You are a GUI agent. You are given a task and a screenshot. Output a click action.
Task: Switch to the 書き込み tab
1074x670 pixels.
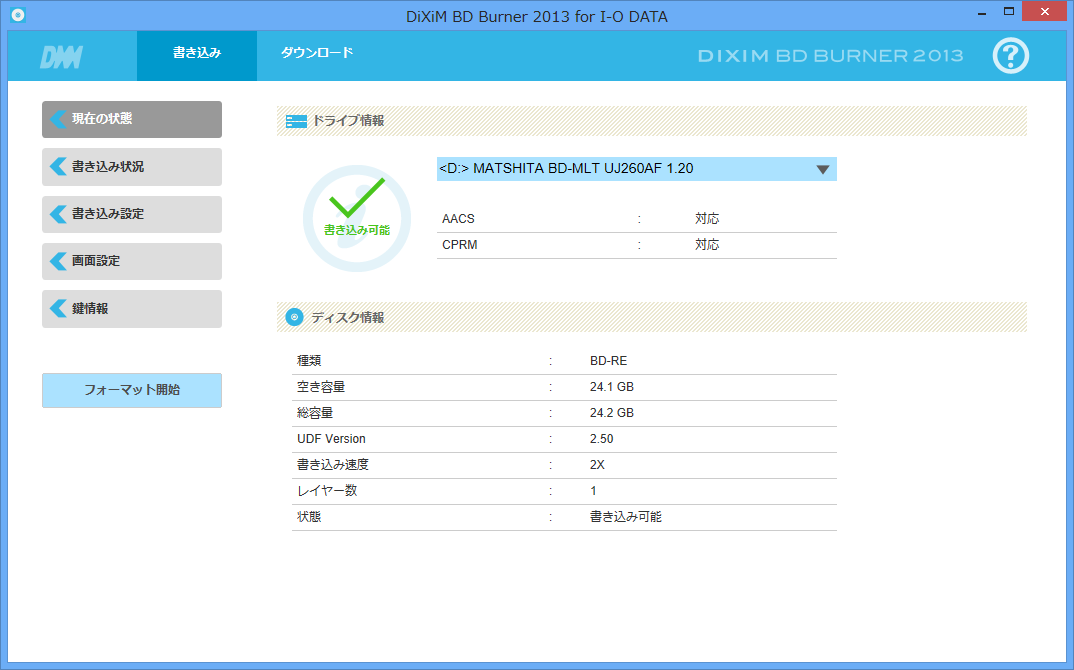pos(197,55)
